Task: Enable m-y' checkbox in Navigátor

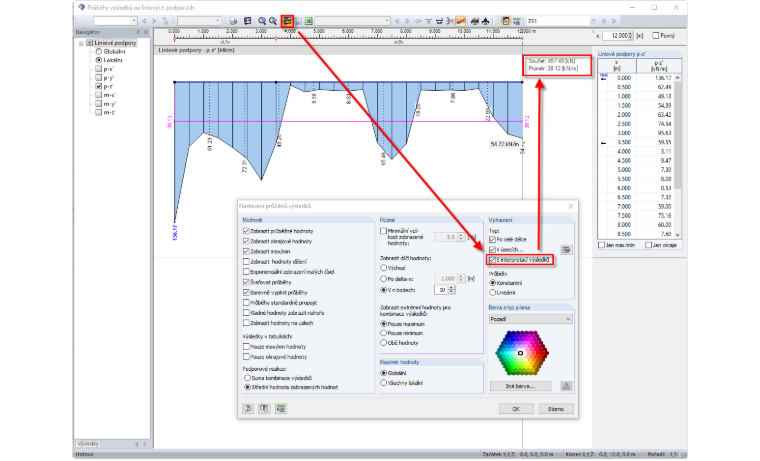Action: 98,104
